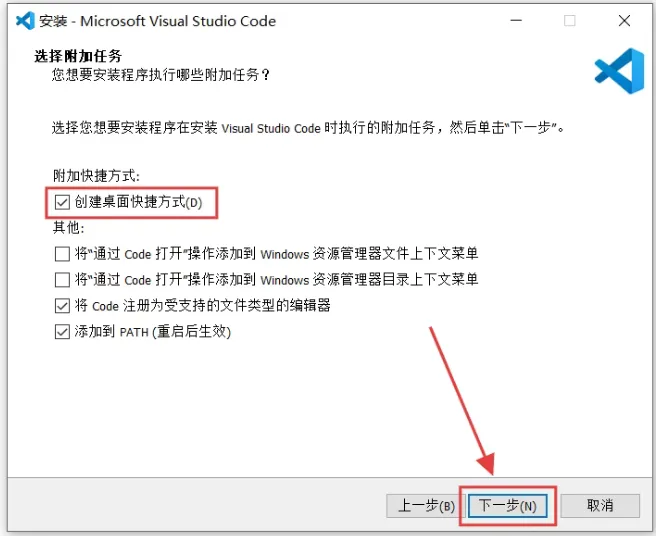Click the window title 安装 - Microsoft Visual Studio Code
This screenshot has height=536, width=656.
(157, 21)
